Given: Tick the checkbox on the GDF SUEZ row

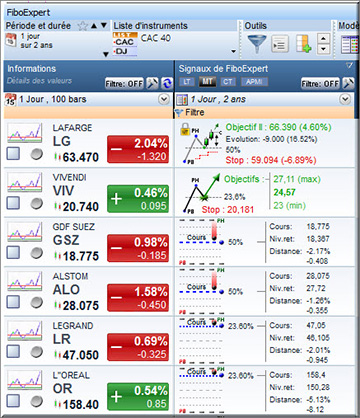Looking at the screenshot, I should tap(13, 253).
